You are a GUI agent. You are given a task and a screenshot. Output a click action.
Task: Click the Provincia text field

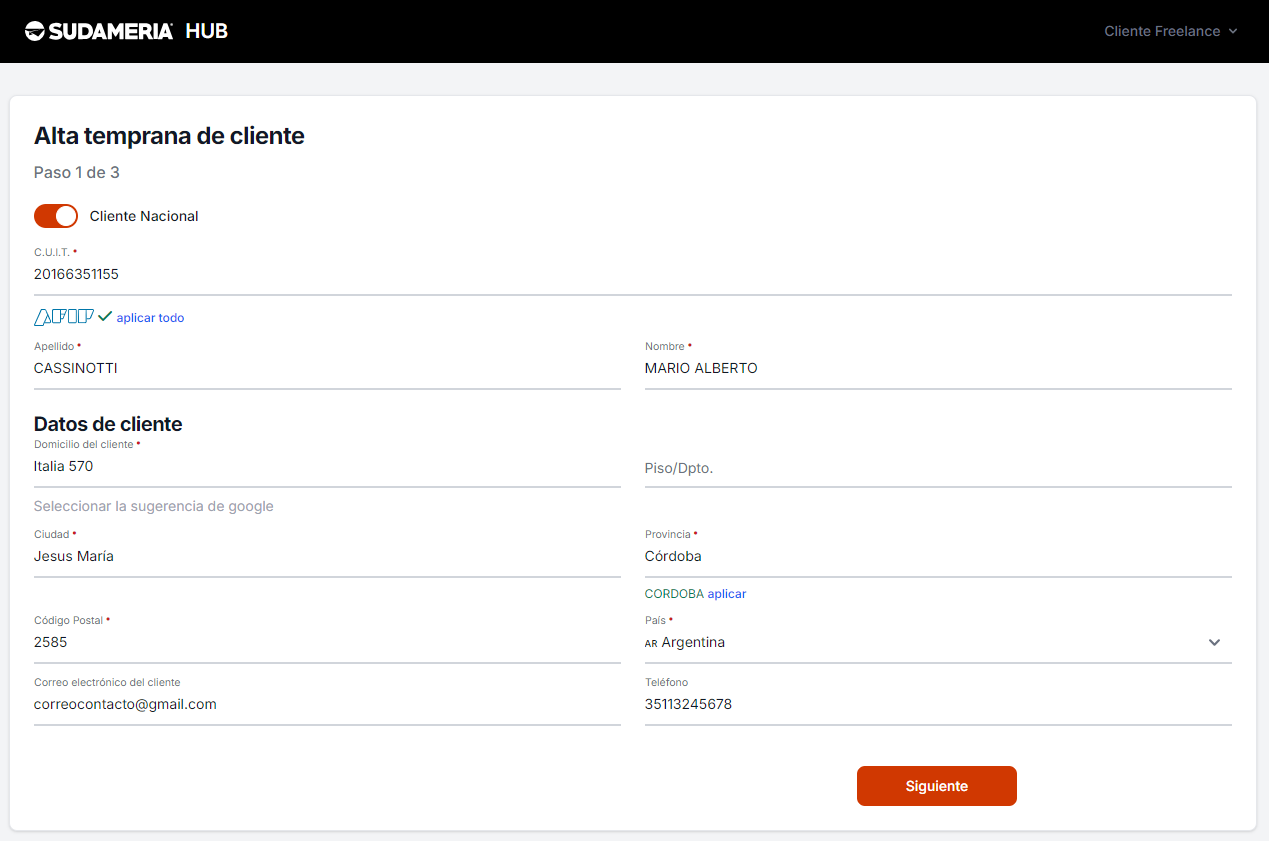pyautogui.click(x=937, y=557)
